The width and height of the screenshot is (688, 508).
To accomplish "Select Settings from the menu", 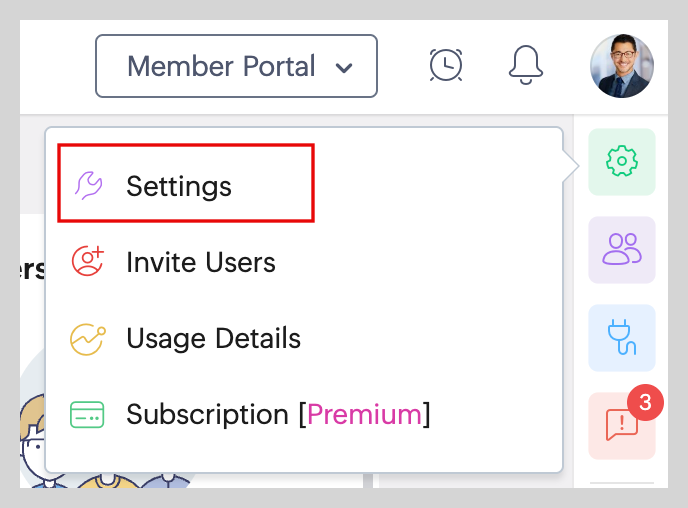I will (x=179, y=186).
